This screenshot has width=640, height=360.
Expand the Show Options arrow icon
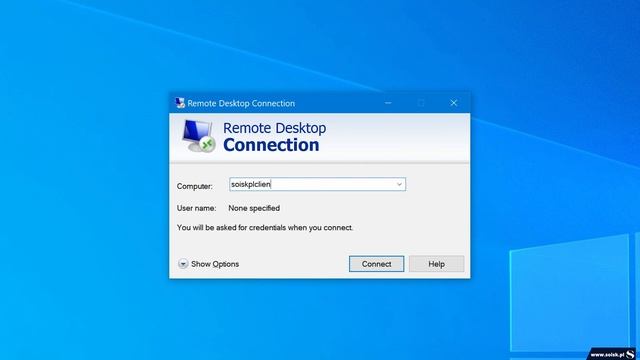(x=183, y=264)
